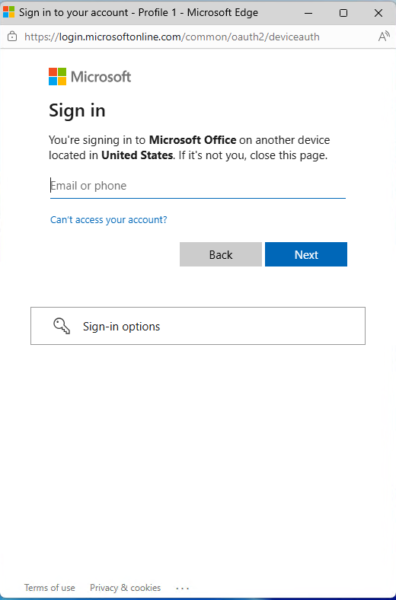Click the key icon beside Sign-in options

pyautogui.click(x=62, y=326)
